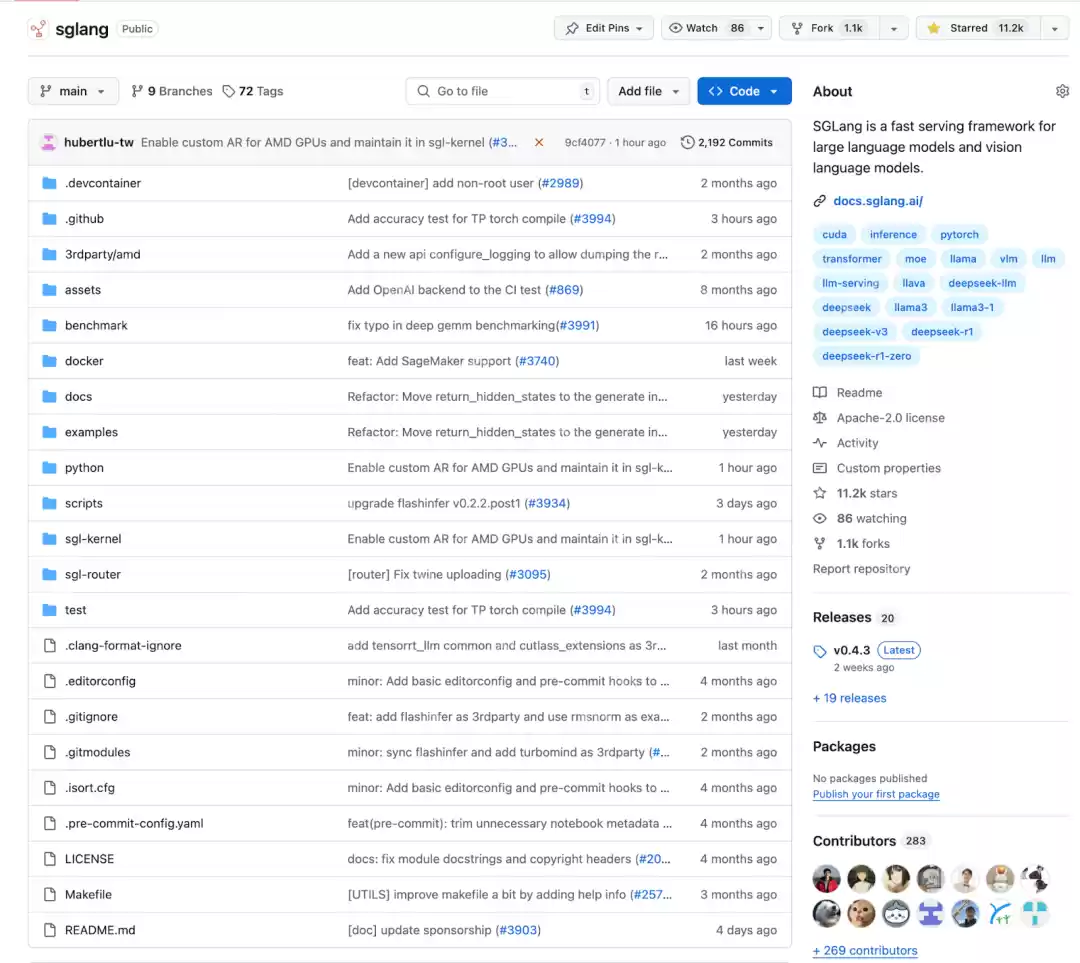Expand the Add file dropdown
Screen dimensions: 1080x963
click(x=648, y=91)
